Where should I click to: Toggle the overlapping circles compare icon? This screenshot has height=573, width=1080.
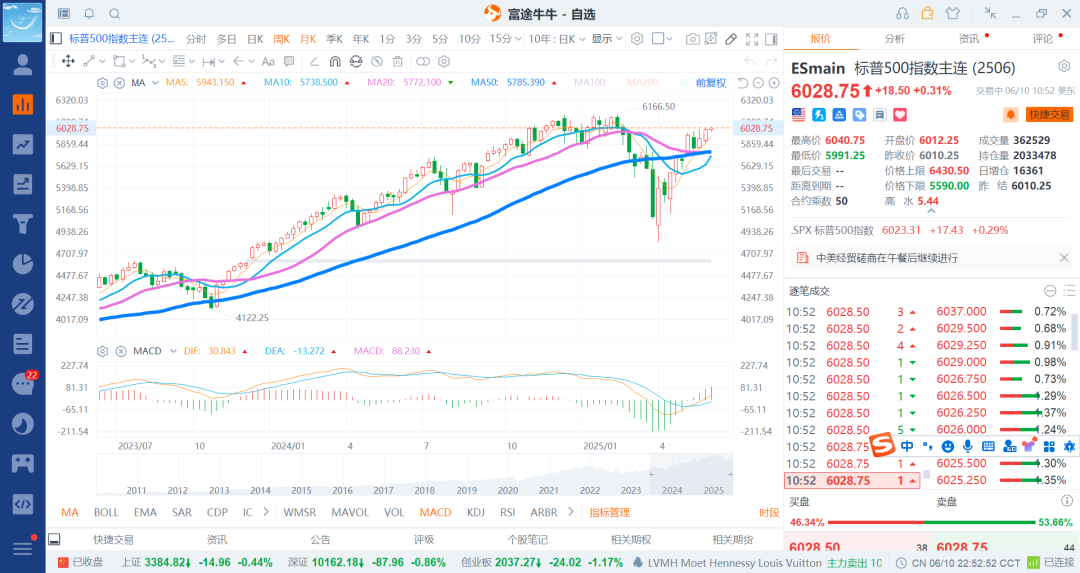(423, 61)
